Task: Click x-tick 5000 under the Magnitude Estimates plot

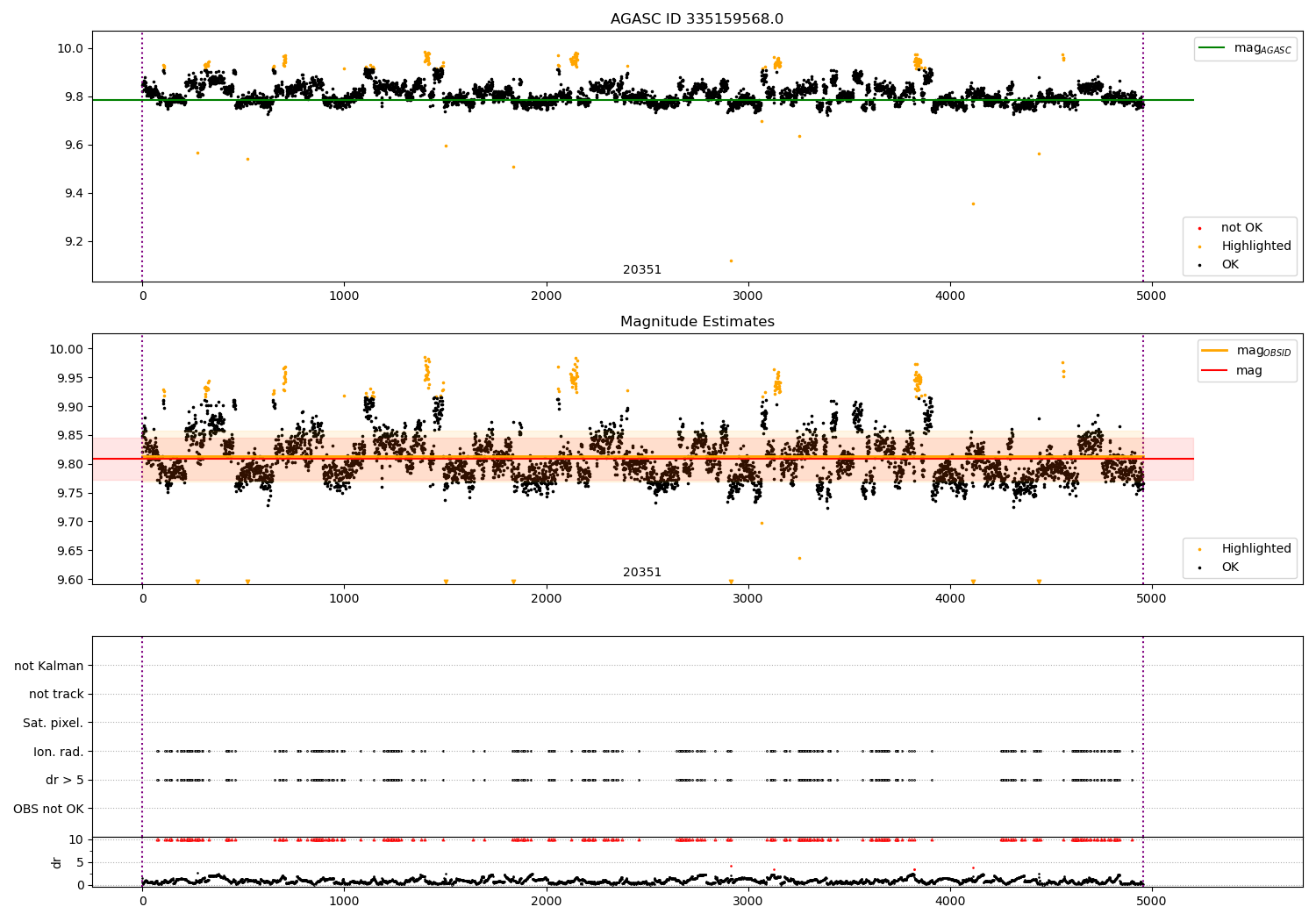Action: click(1152, 599)
